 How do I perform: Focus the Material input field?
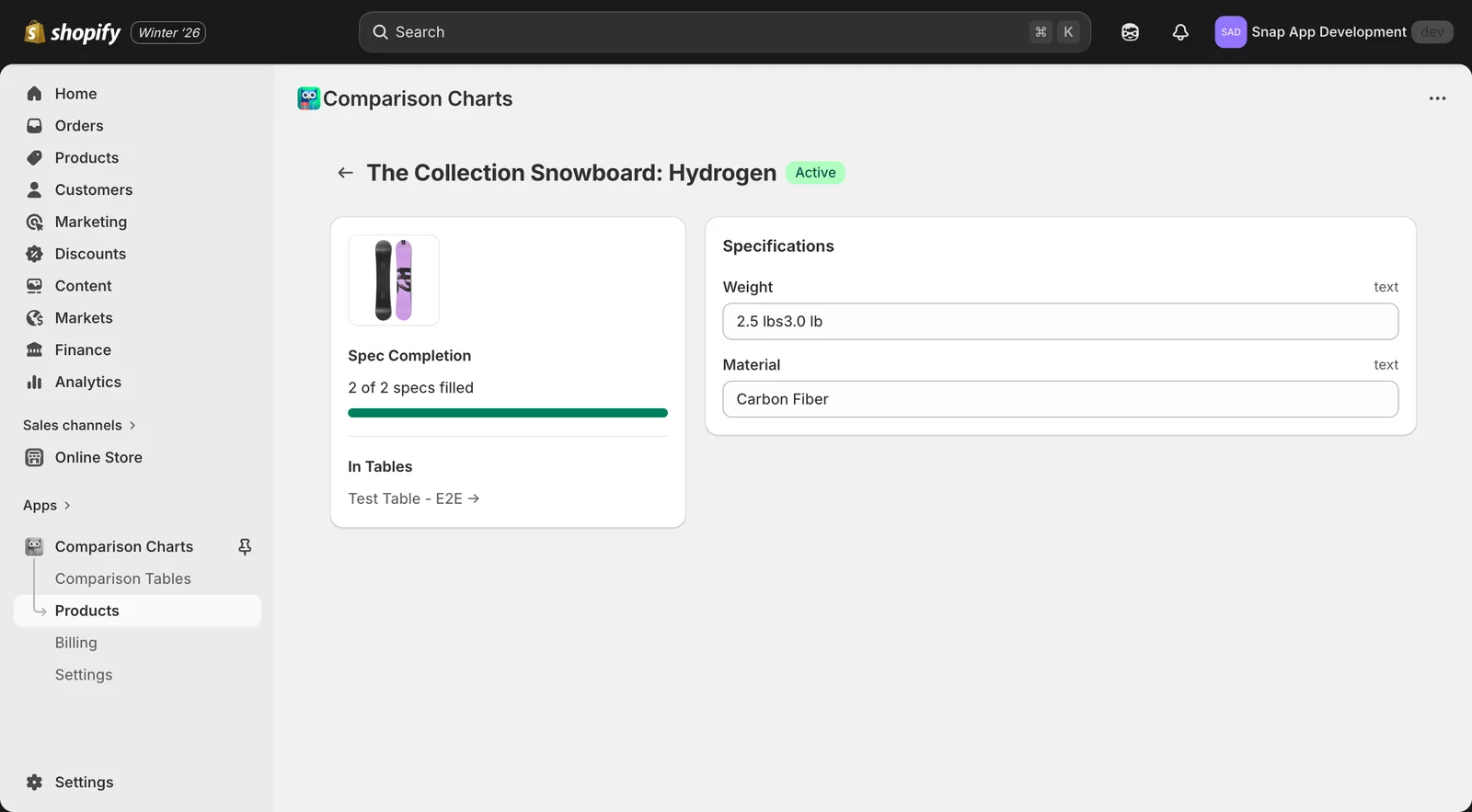[1061, 399]
